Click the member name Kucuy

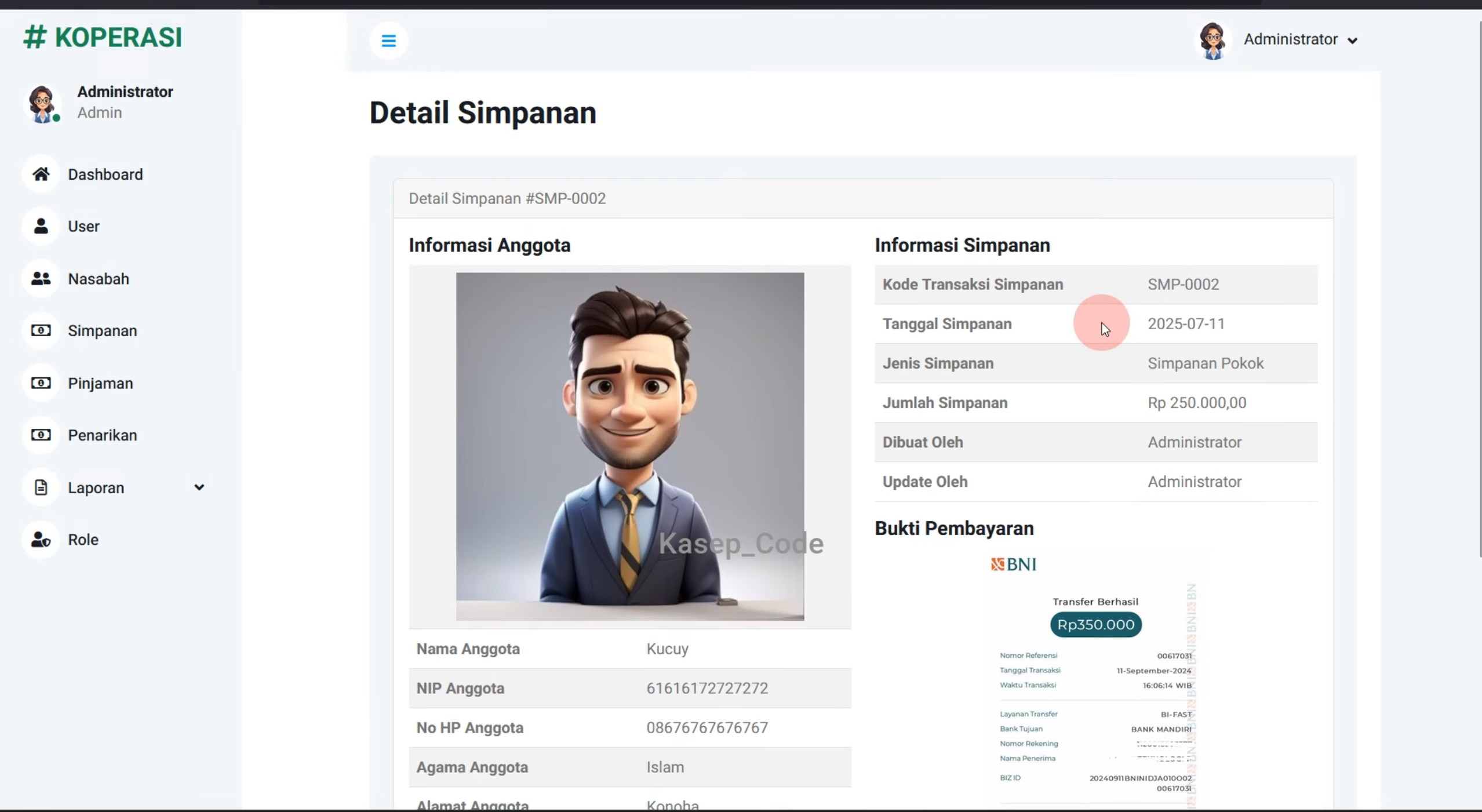pos(667,649)
